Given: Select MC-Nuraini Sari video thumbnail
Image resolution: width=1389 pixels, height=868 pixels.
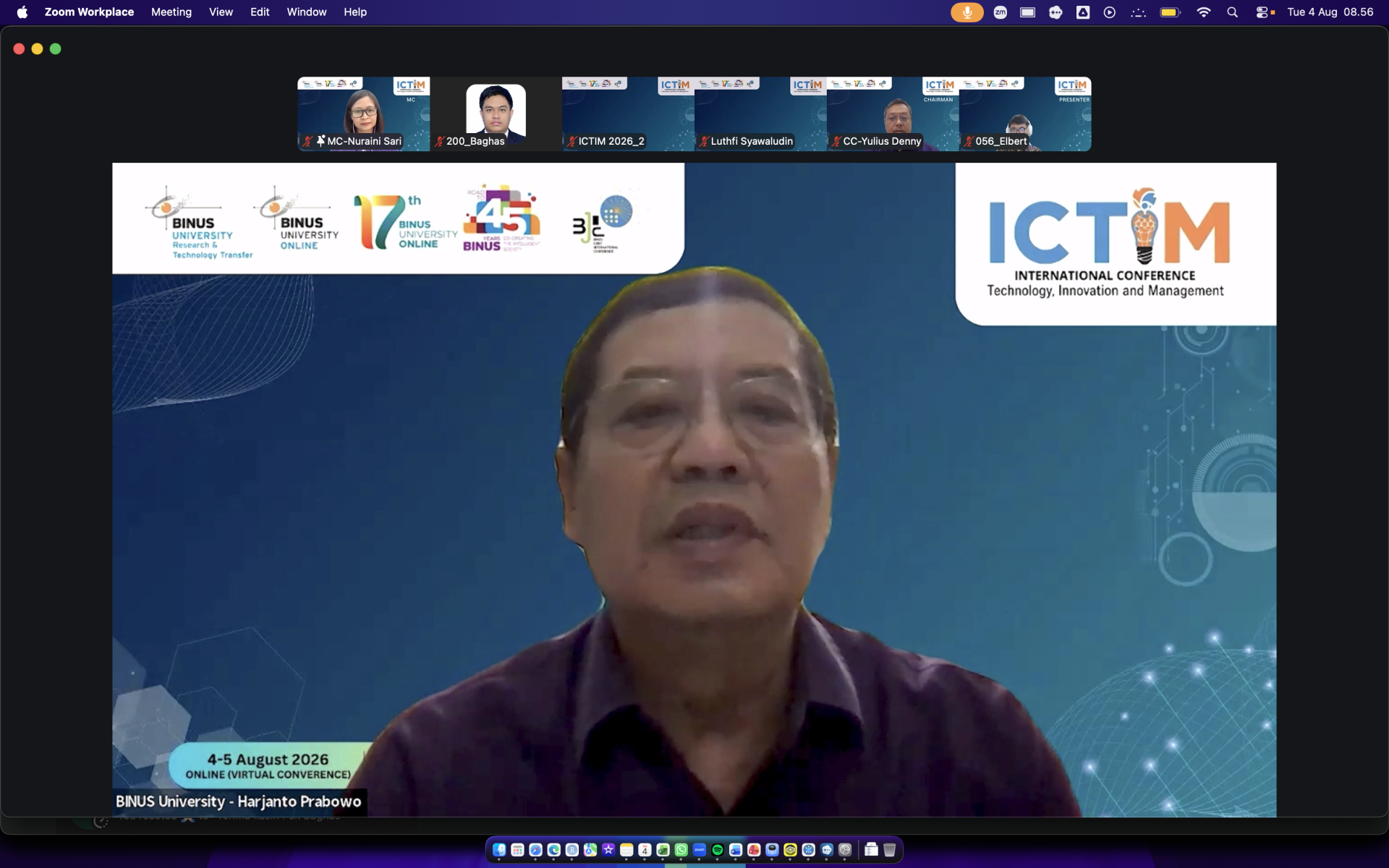Looking at the screenshot, I should tap(364, 114).
